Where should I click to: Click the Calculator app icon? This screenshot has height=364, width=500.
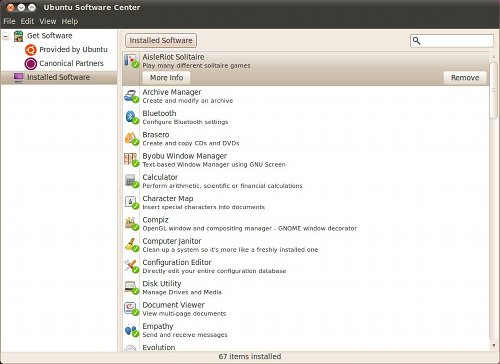point(131,182)
